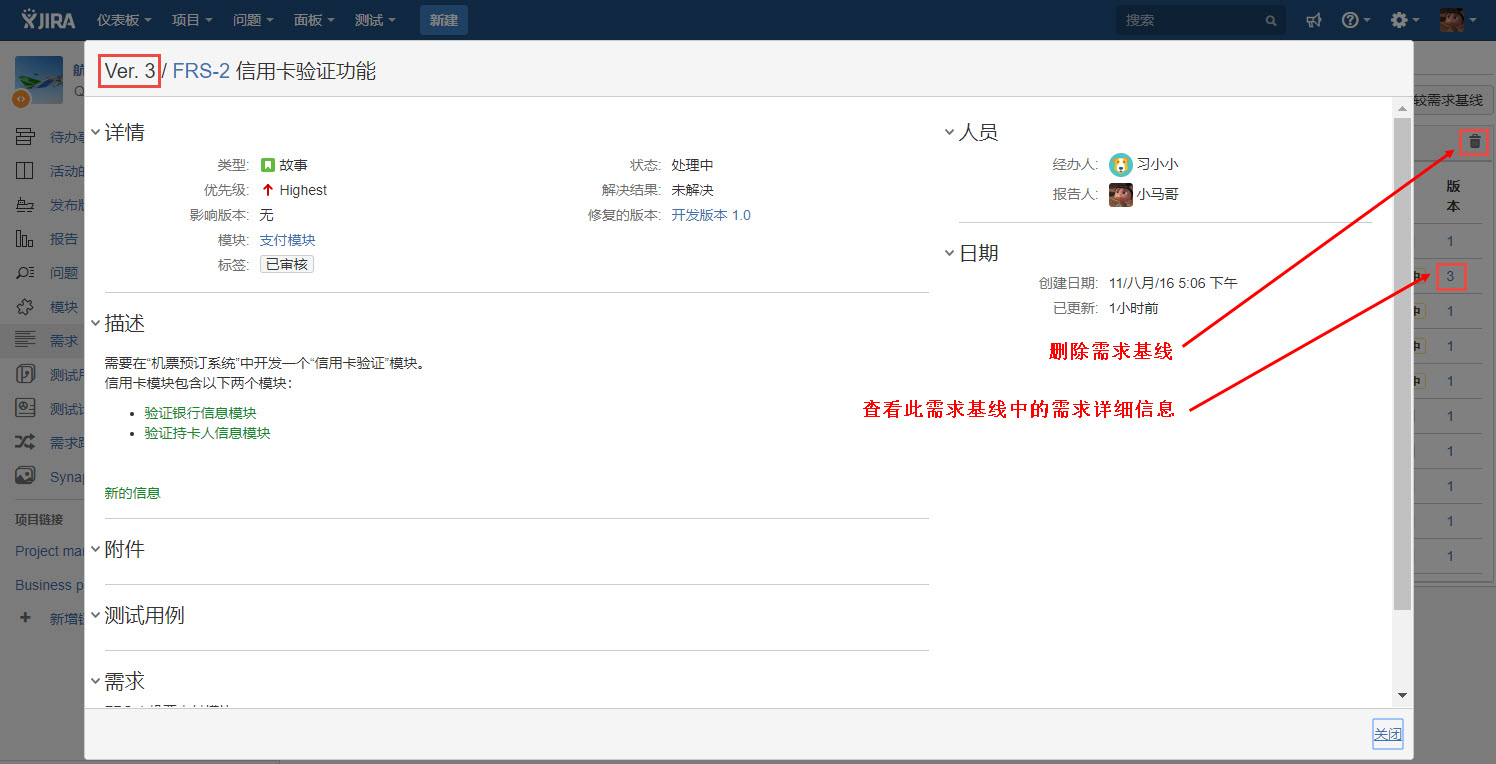Image resolution: width=1496 pixels, height=764 pixels.
Task: Click the dialog vertical scrollbar thumb
Action: pyautogui.click(x=1402, y=364)
